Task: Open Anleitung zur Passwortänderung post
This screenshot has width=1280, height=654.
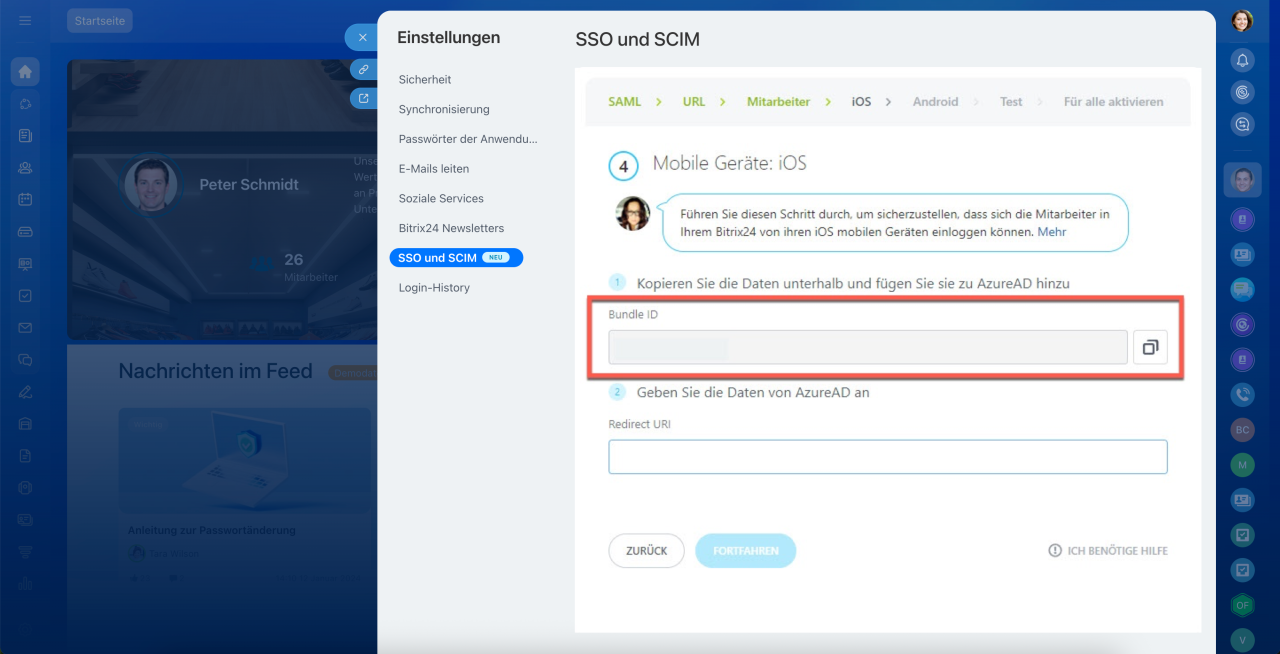Action: [x=211, y=531]
